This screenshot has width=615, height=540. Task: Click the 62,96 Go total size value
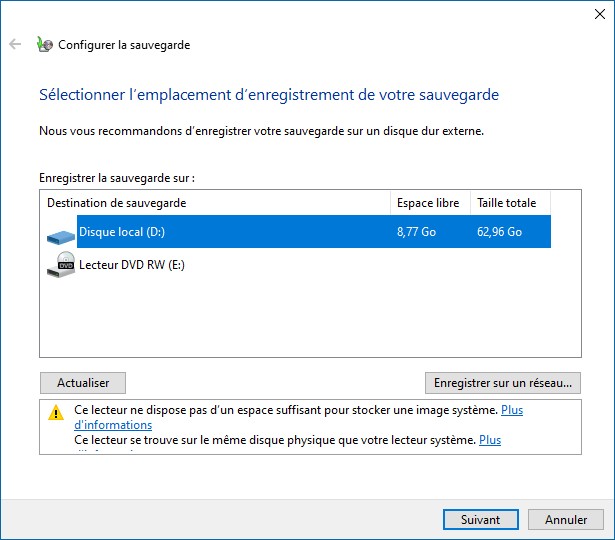(500, 232)
